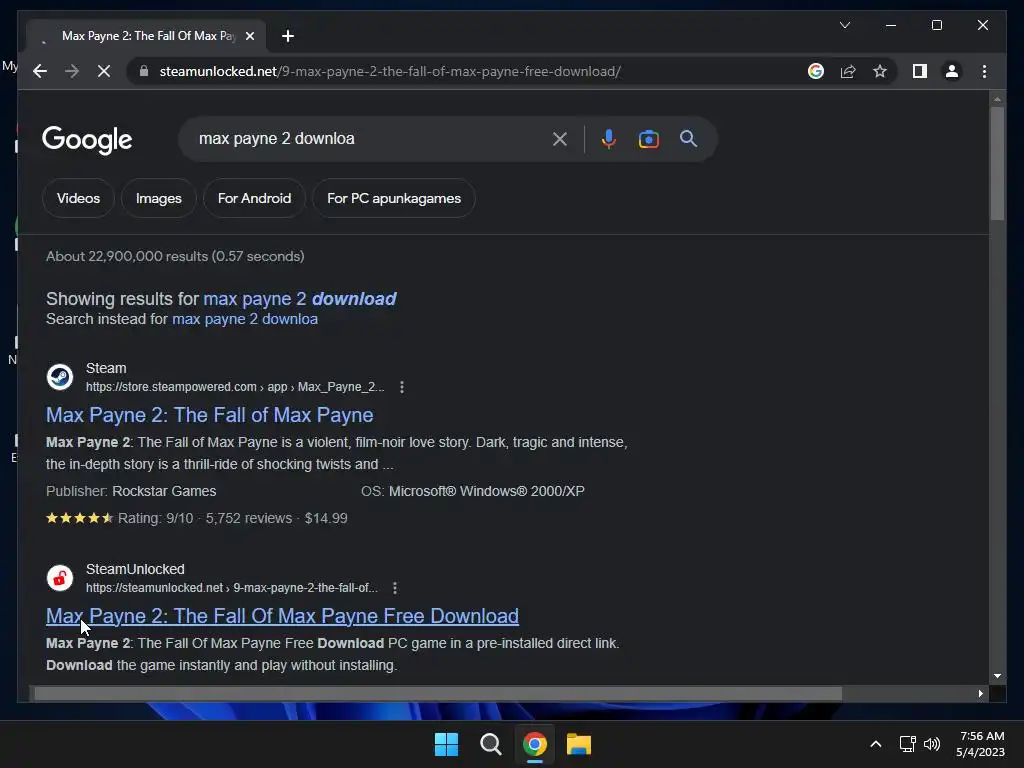Screen dimensions: 1024x768
Task: Click the Publisher: Rockstar Games text
Action: point(131,491)
